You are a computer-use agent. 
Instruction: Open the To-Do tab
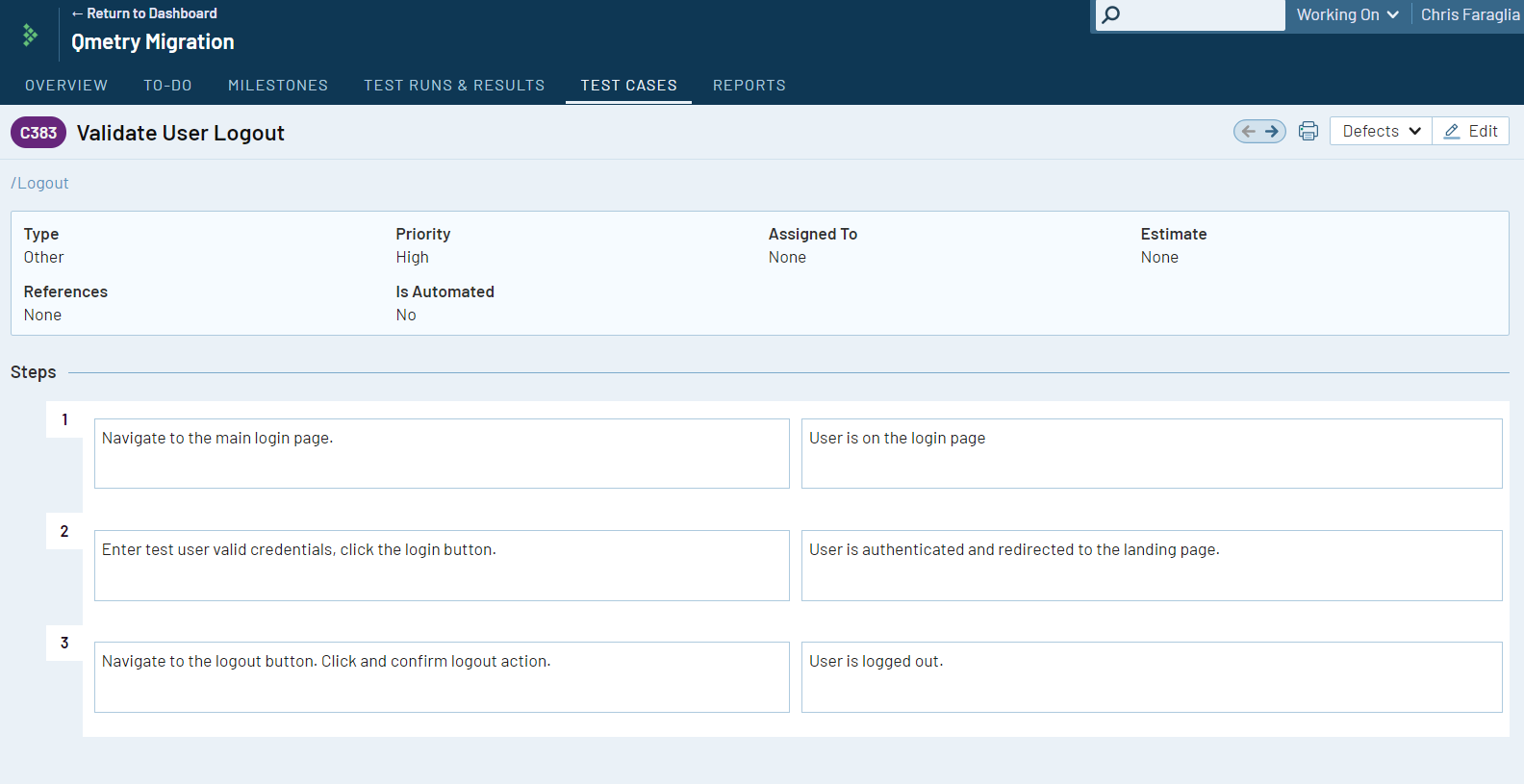click(x=167, y=86)
